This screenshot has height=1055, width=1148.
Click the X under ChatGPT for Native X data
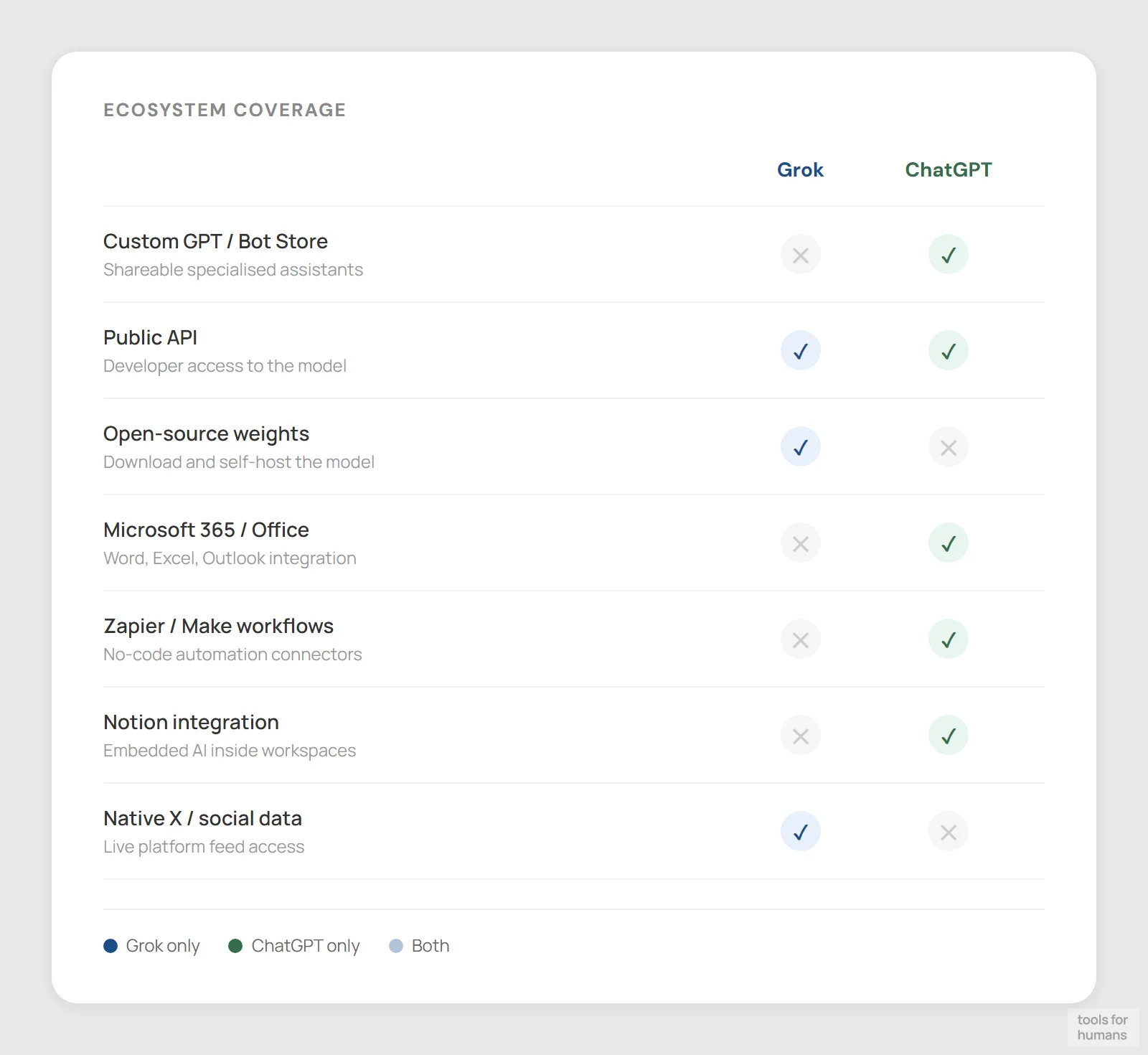(948, 831)
